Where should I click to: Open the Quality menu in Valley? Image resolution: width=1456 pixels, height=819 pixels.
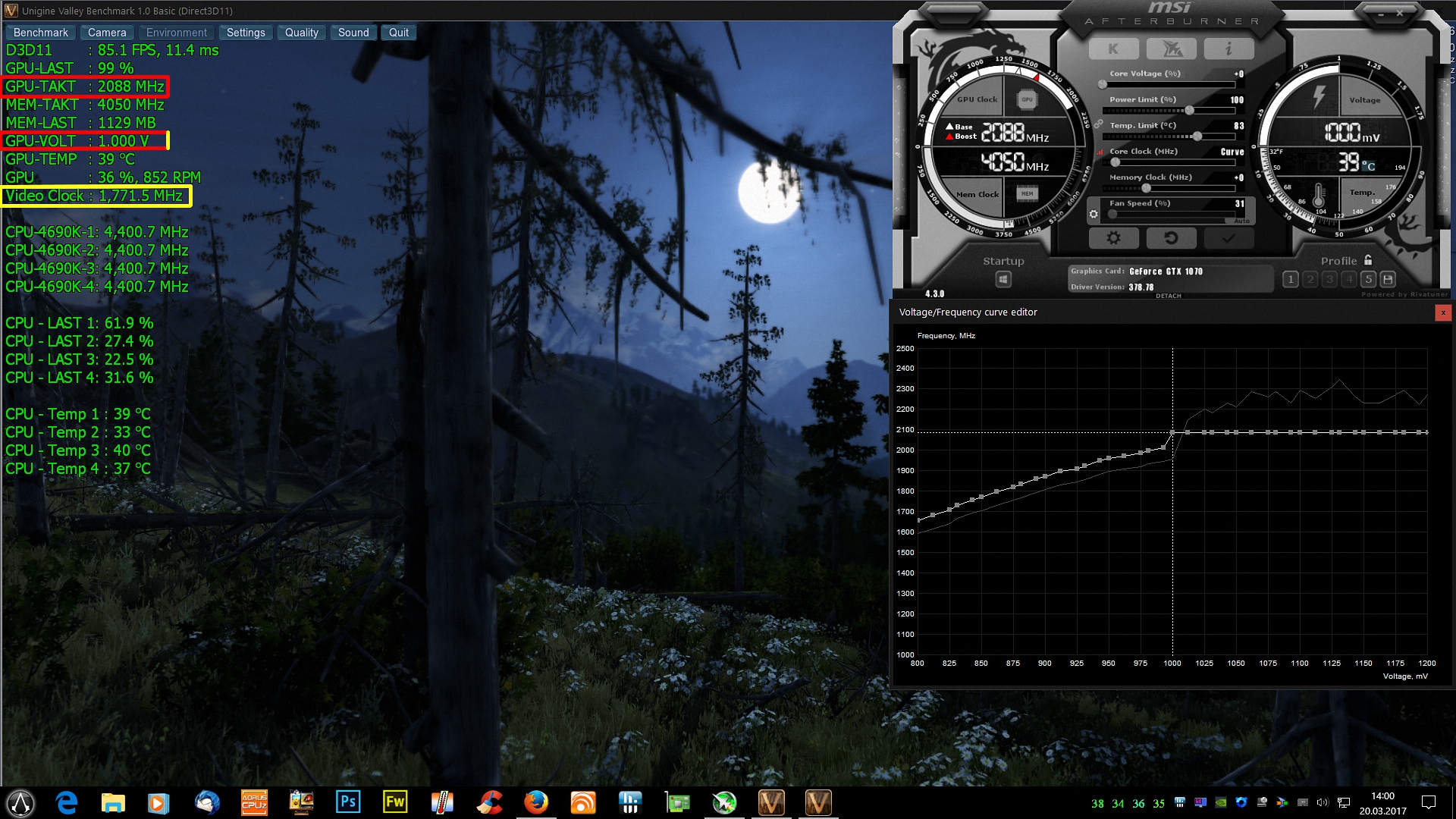pos(301,33)
